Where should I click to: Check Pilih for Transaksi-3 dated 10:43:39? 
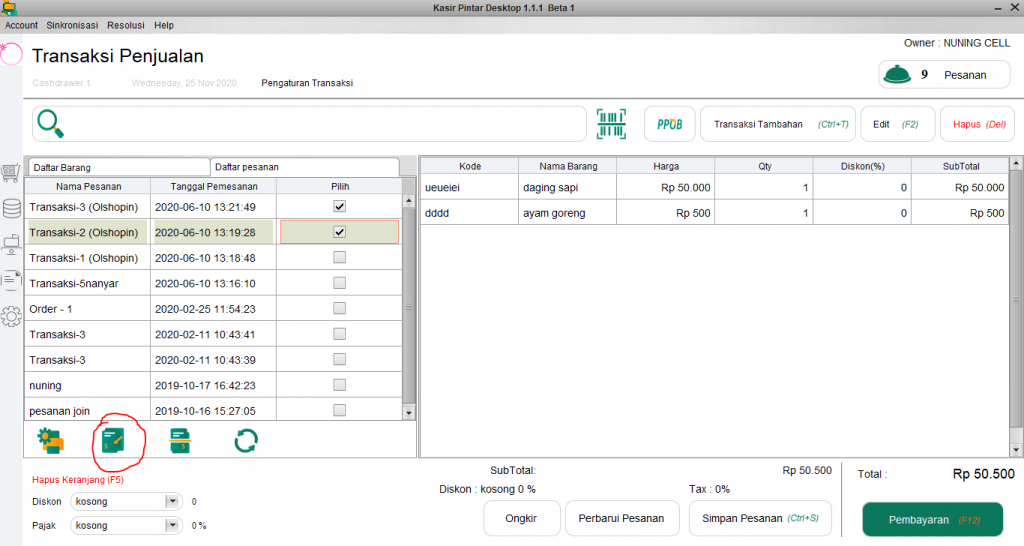(340, 359)
